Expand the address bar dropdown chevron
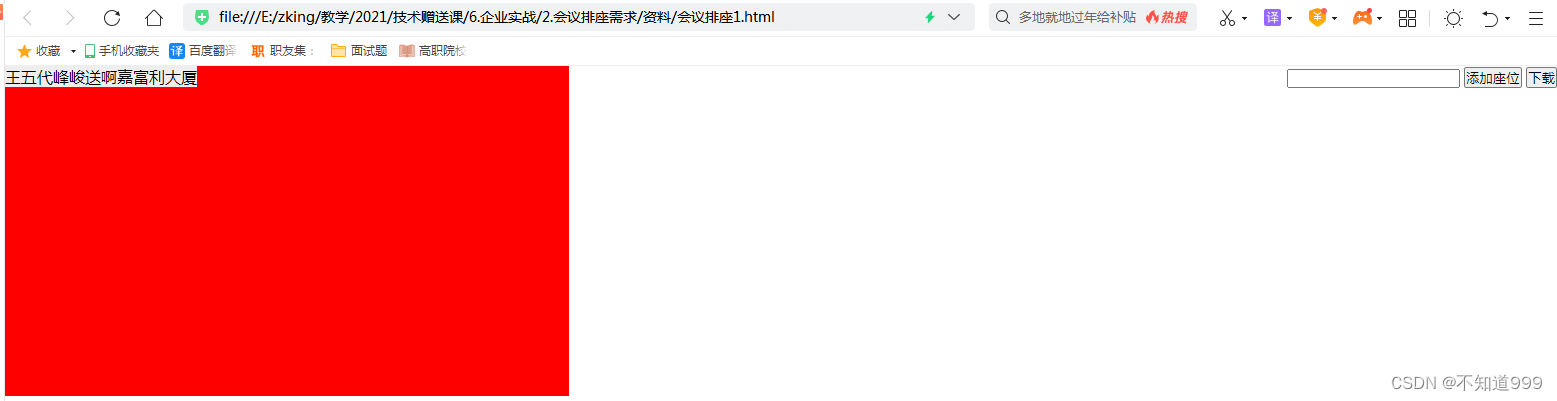The height and width of the screenshot is (401, 1557). click(954, 17)
